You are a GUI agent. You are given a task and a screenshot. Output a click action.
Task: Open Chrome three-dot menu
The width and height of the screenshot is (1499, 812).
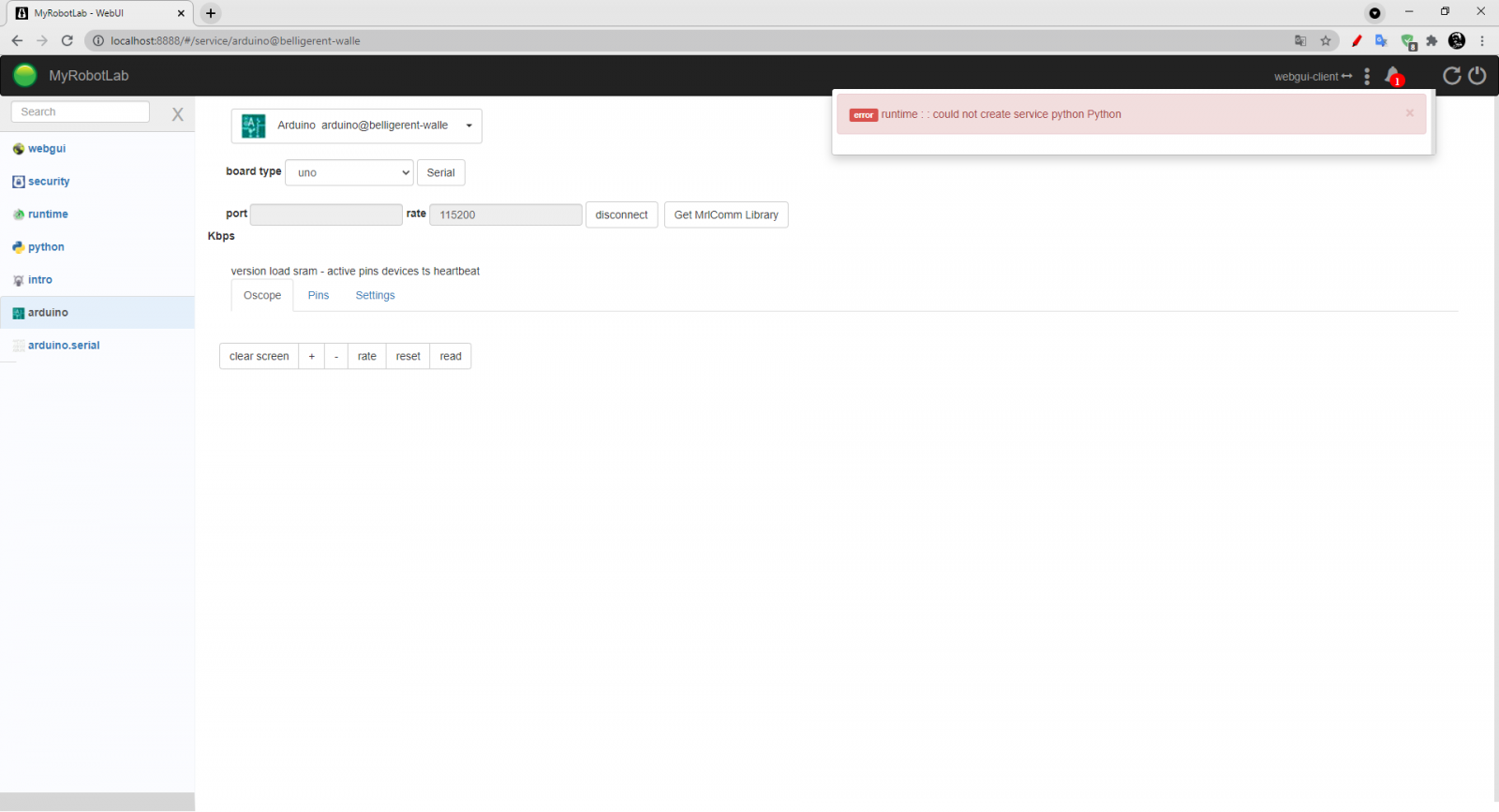pyautogui.click(x=1482, y=40)
